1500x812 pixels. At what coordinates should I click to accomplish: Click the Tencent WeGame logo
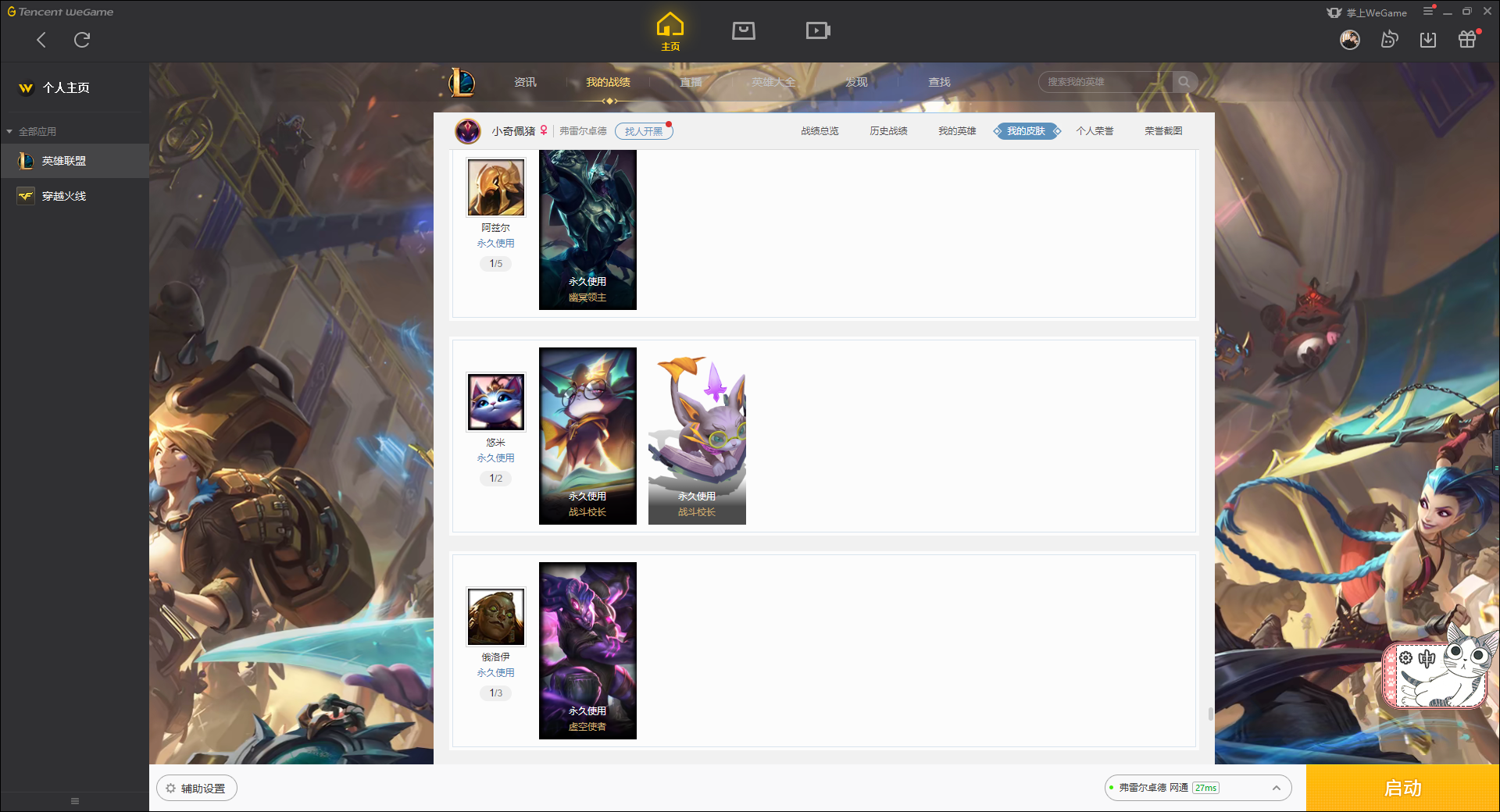pyautogui.click(x=60, y=12)
